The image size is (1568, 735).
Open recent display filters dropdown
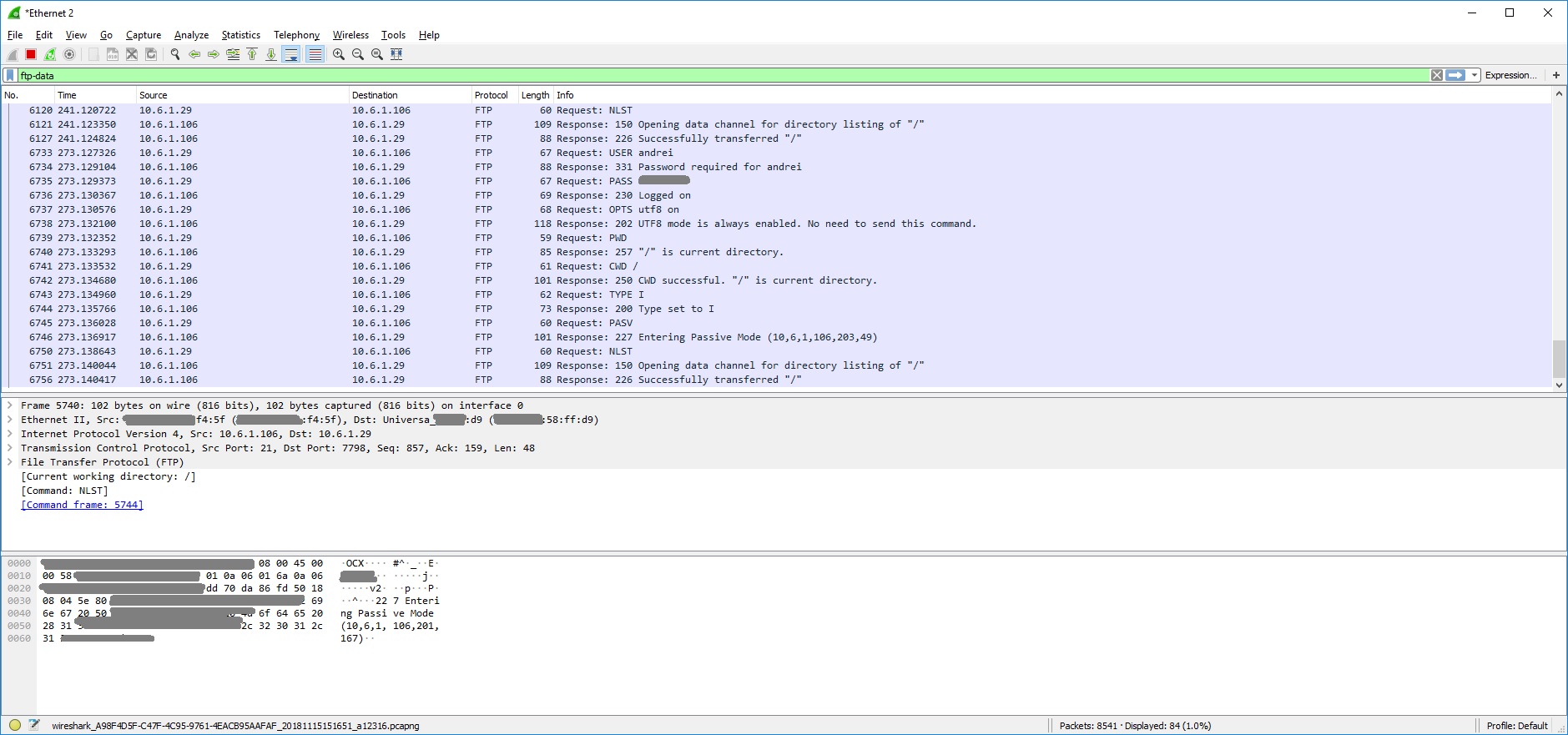(1475, 75)
